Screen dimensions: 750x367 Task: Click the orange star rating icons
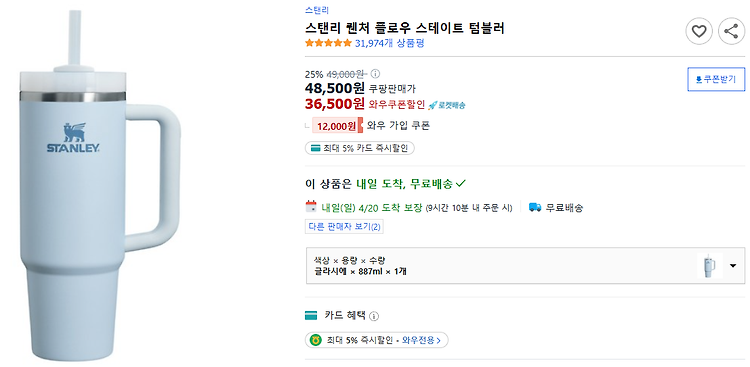[328, 43]
